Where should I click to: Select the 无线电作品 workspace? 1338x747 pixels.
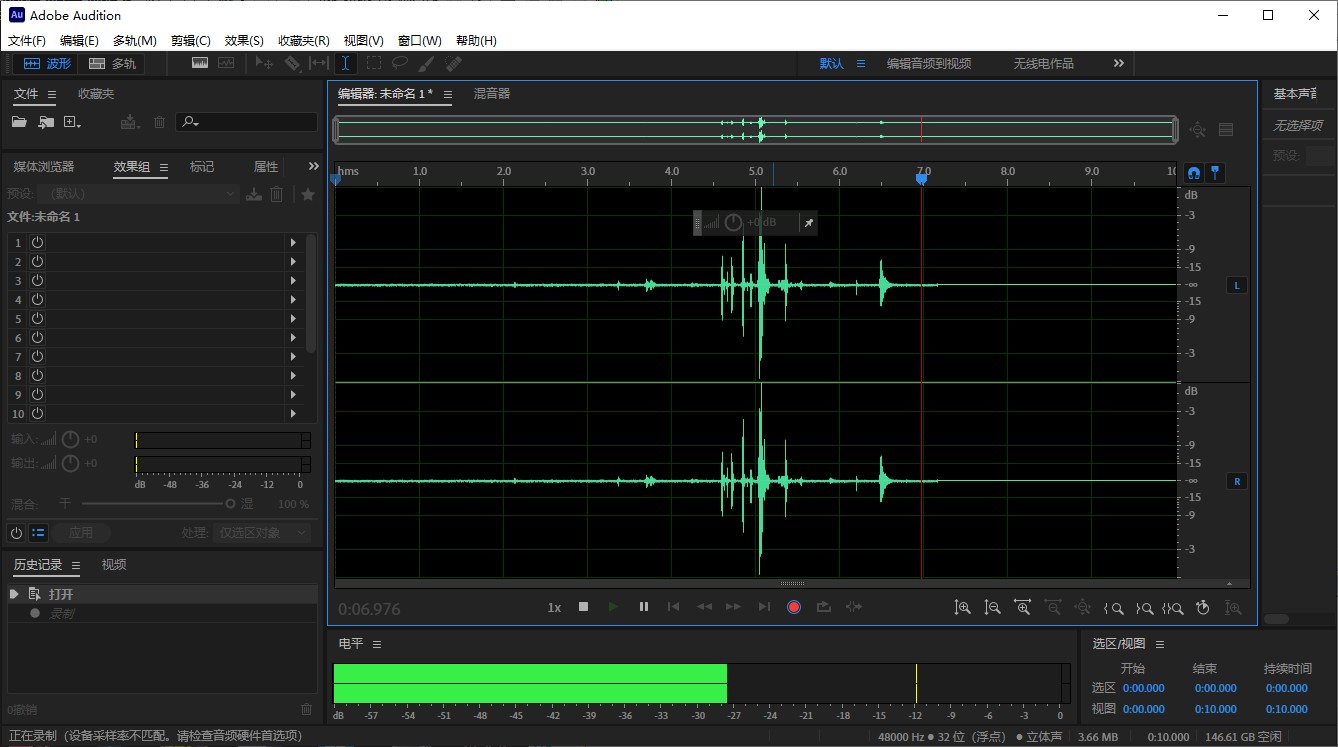[1043, 63]
